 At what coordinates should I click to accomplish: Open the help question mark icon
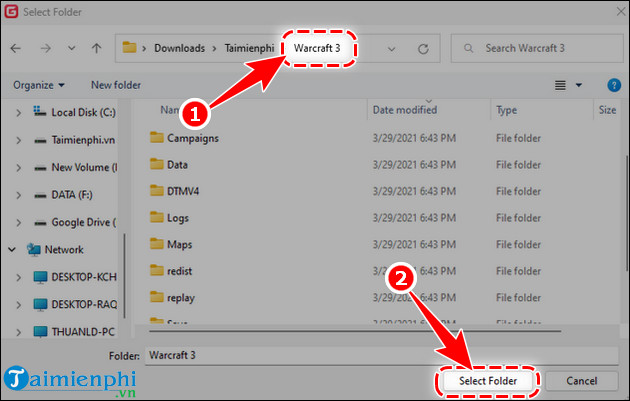tap(614, 85)
